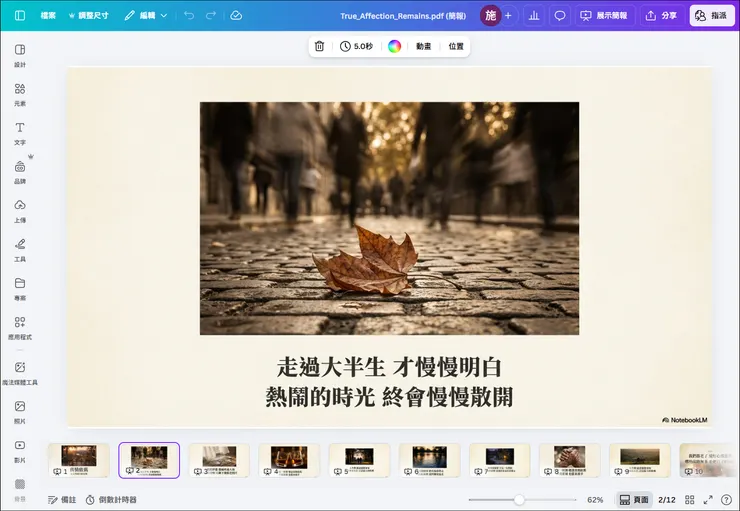Open the 照片 photos panel
This screenshot has width=740, height=511.
coord(20,412)
